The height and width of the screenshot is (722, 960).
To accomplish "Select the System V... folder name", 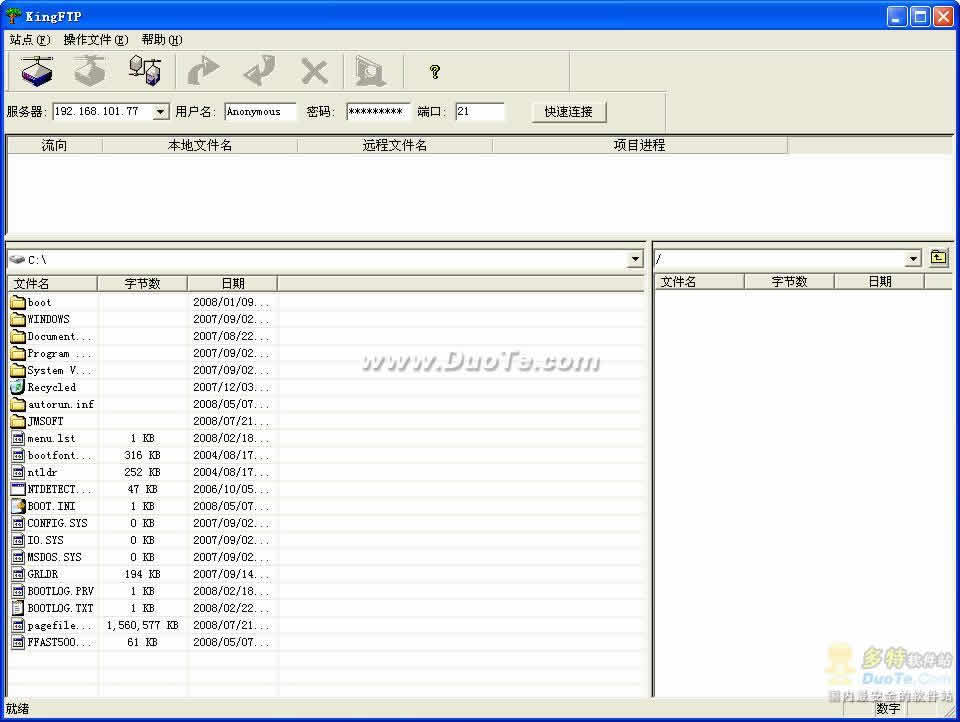I will (x=60, y=370).
